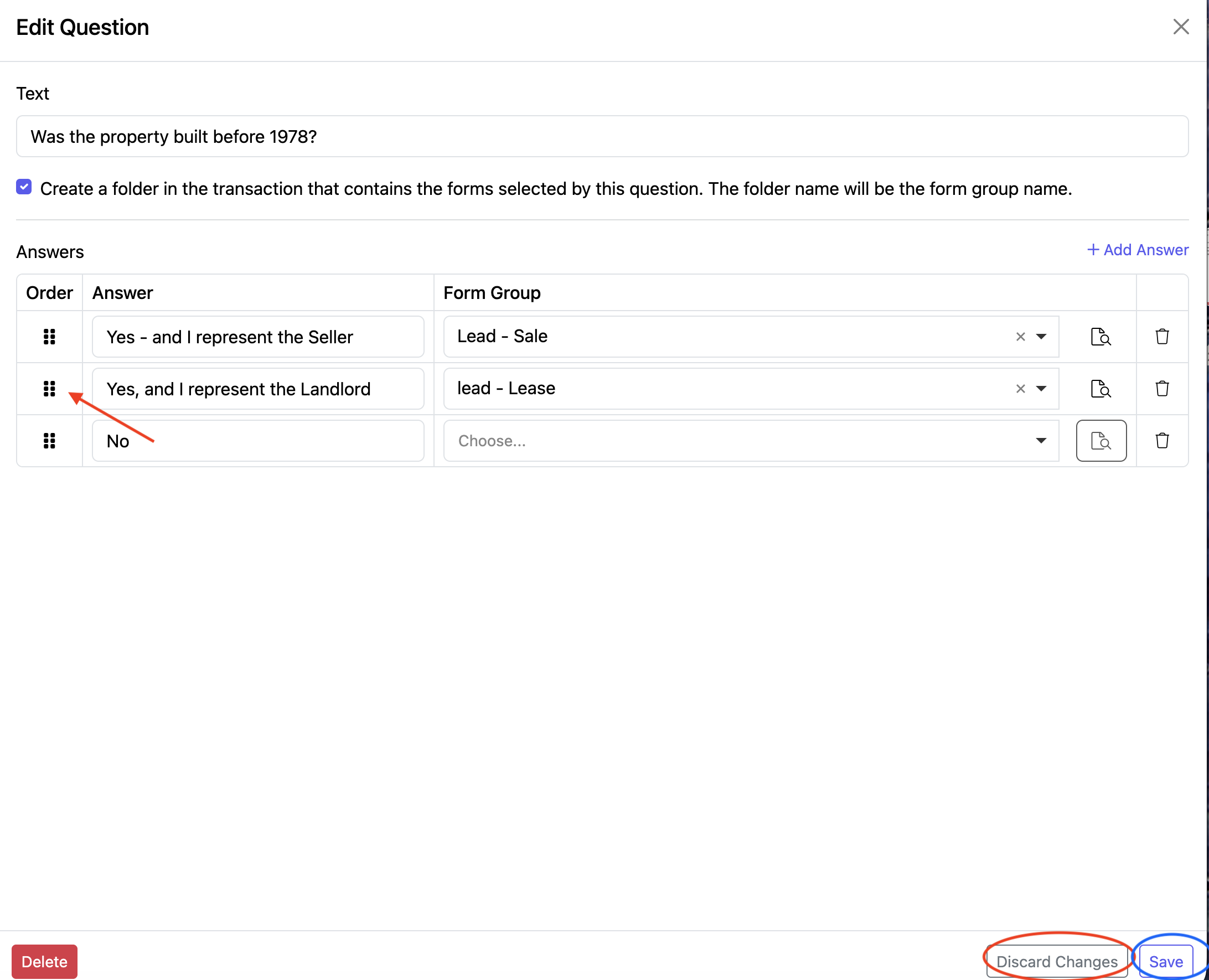The image size is (1209, 980).
Task: Click preview forms icon in No row
Action: tap(1100, 441)
